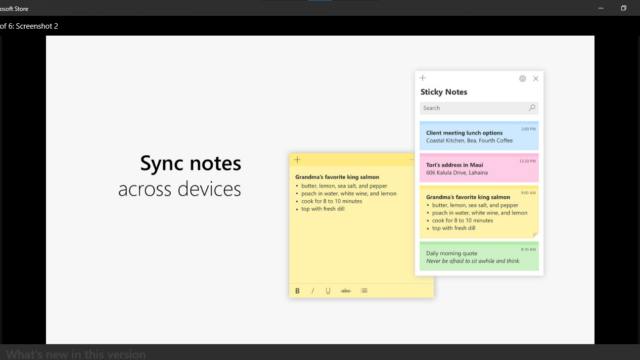Screen dimensions: 640x360
Task: Open the yellow note's three-dot menu
Action: 411,160
